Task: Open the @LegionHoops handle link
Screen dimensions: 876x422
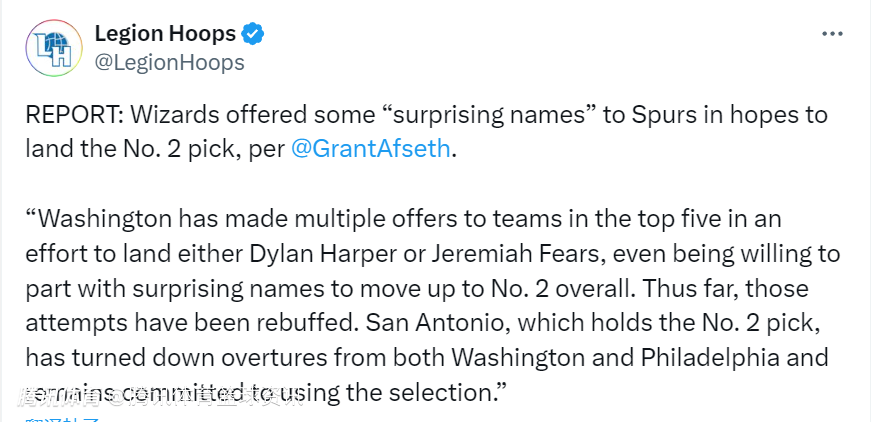Action: coord(169,62)
